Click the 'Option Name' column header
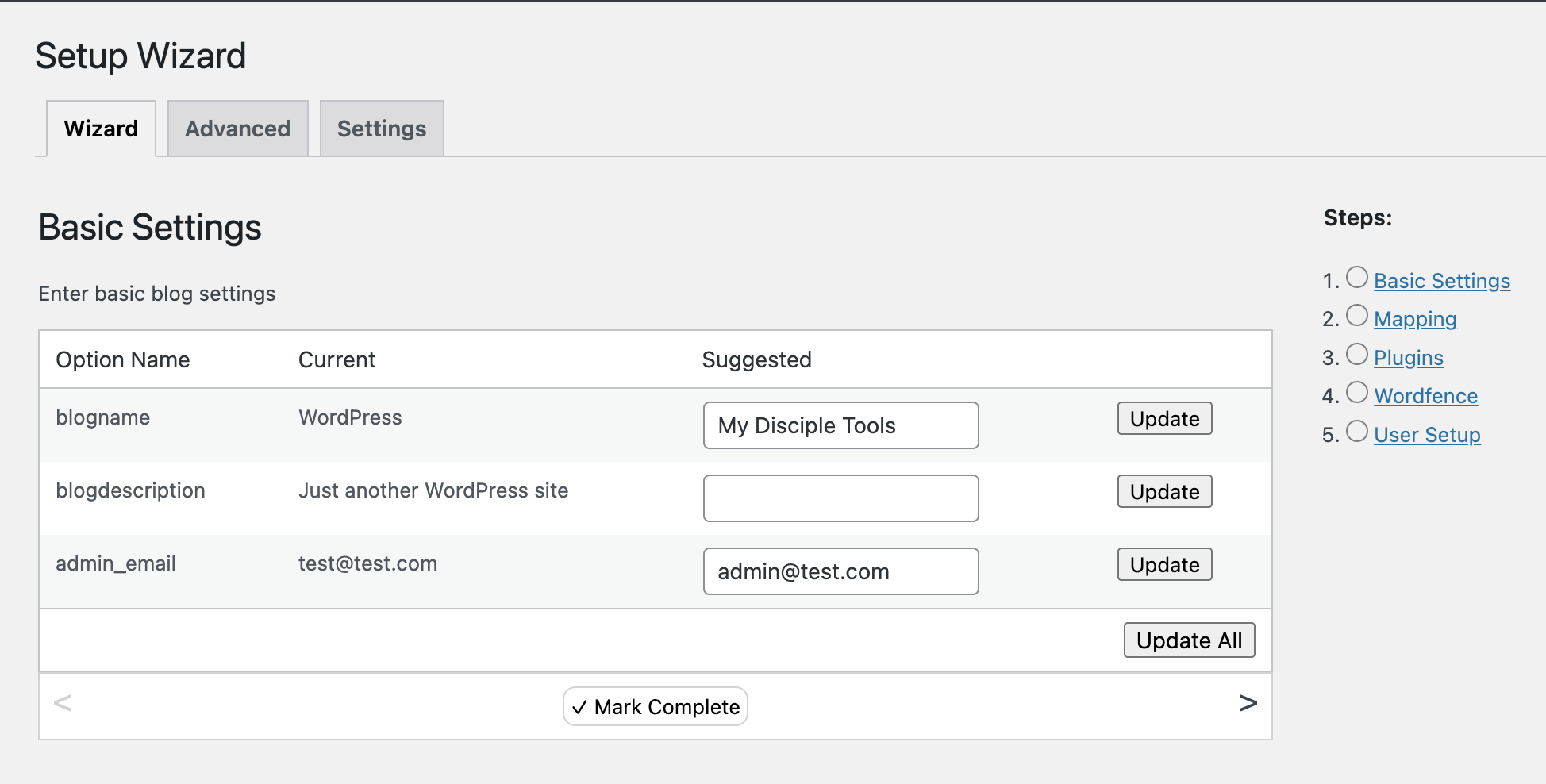 pyautogui.click(x=122, y=359)
